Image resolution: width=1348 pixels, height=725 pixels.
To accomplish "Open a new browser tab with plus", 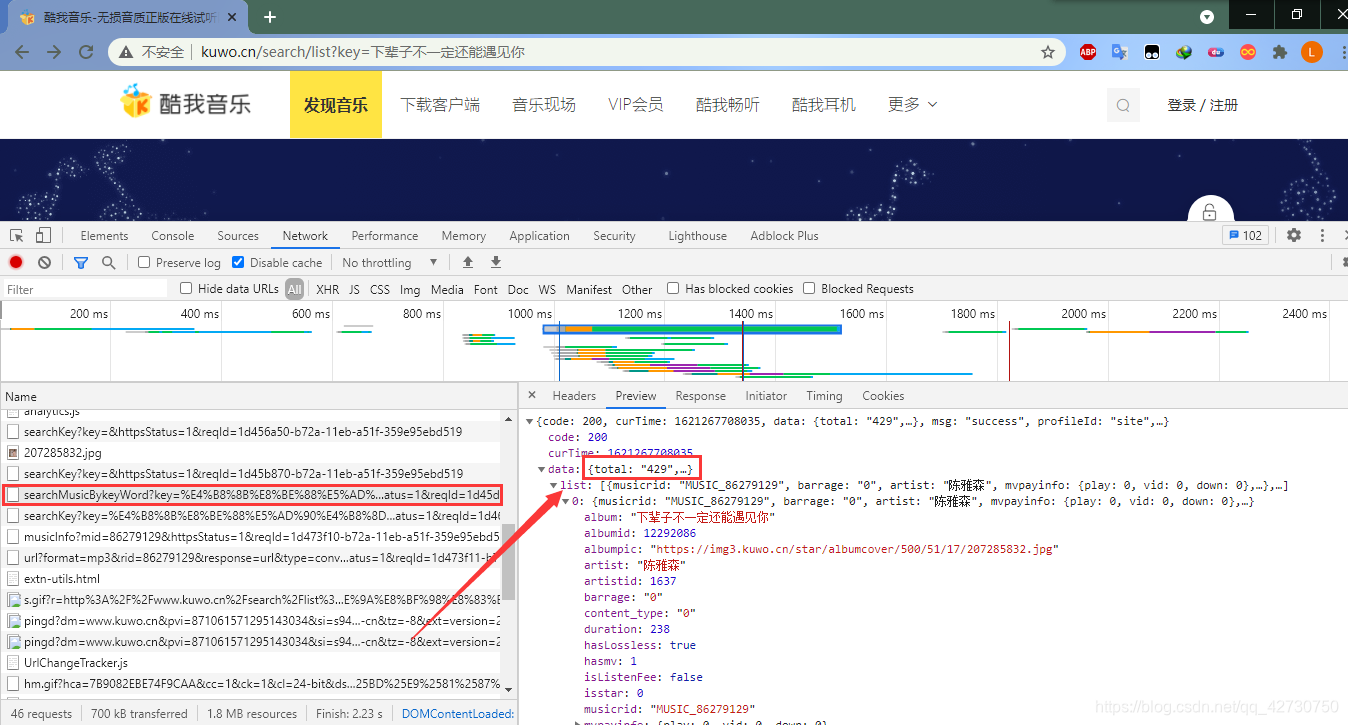I will click(269, 17).
